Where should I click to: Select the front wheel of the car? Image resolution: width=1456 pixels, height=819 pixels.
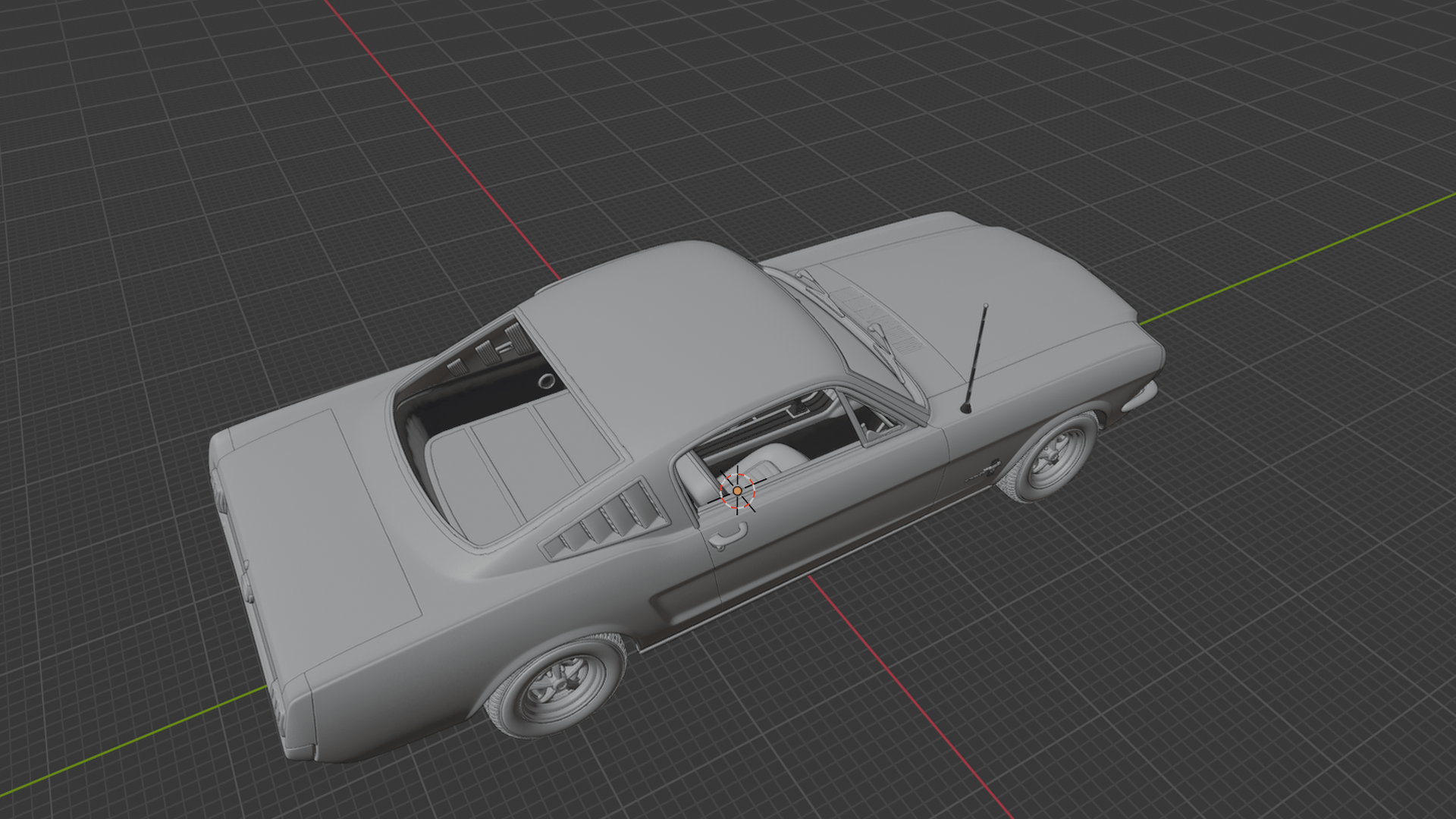click(x=1049, y=457)
